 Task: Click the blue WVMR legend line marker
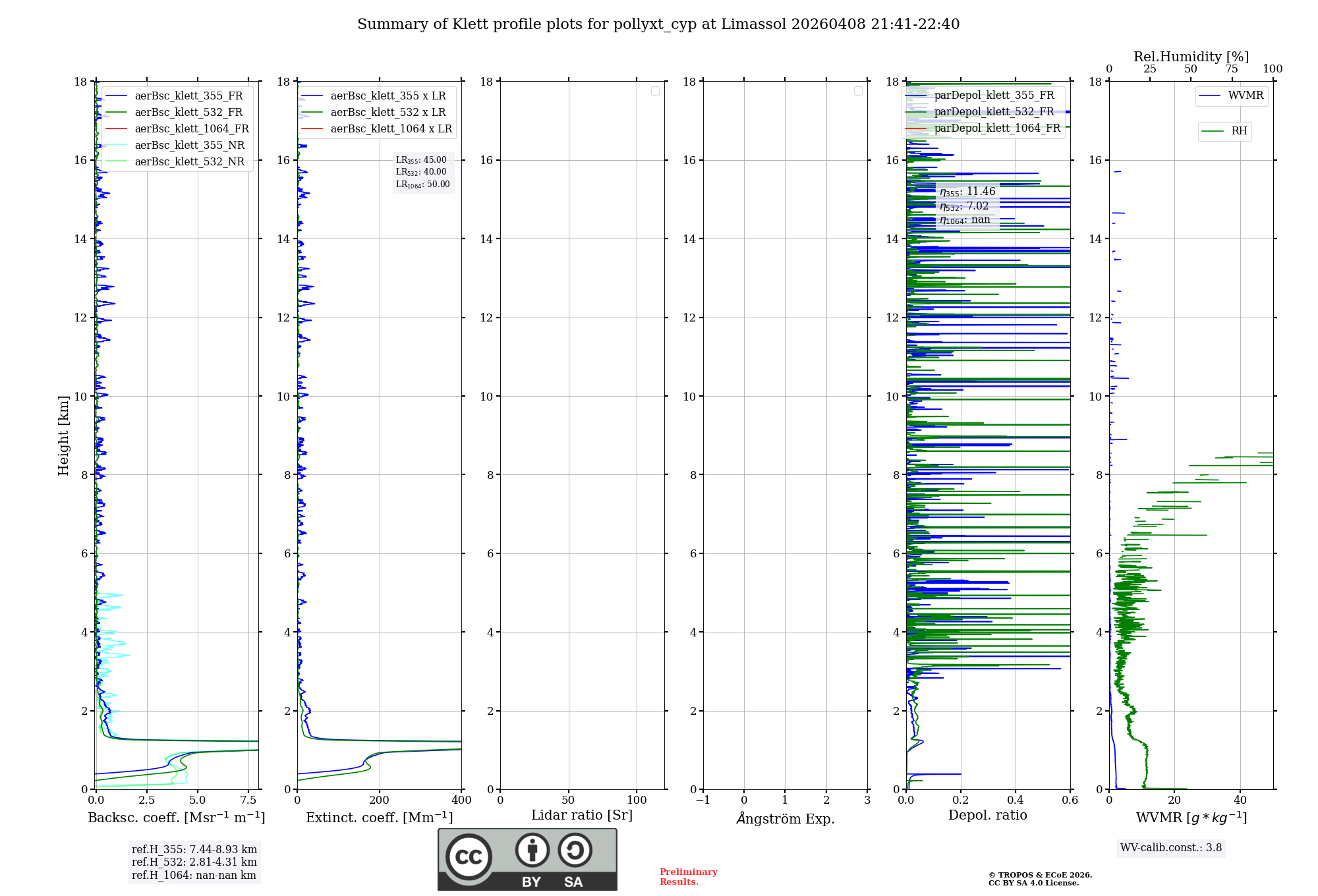coord(1210,96)
